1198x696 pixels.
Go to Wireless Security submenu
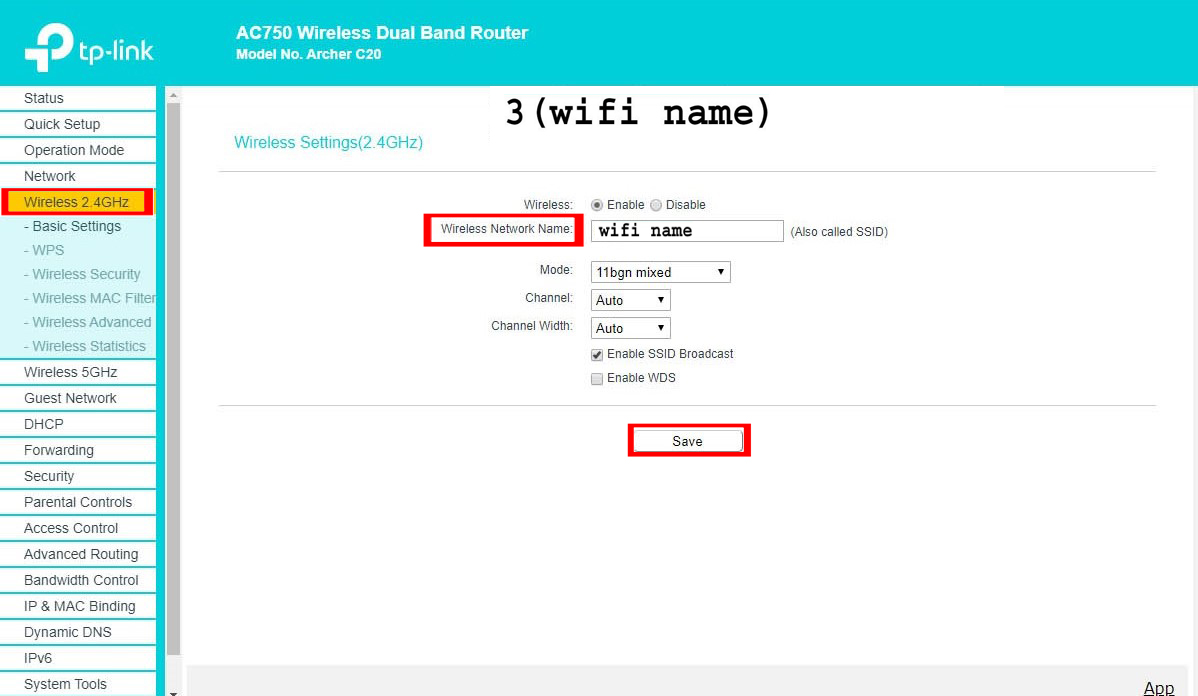pyautogui.click(x=86, y=274)
